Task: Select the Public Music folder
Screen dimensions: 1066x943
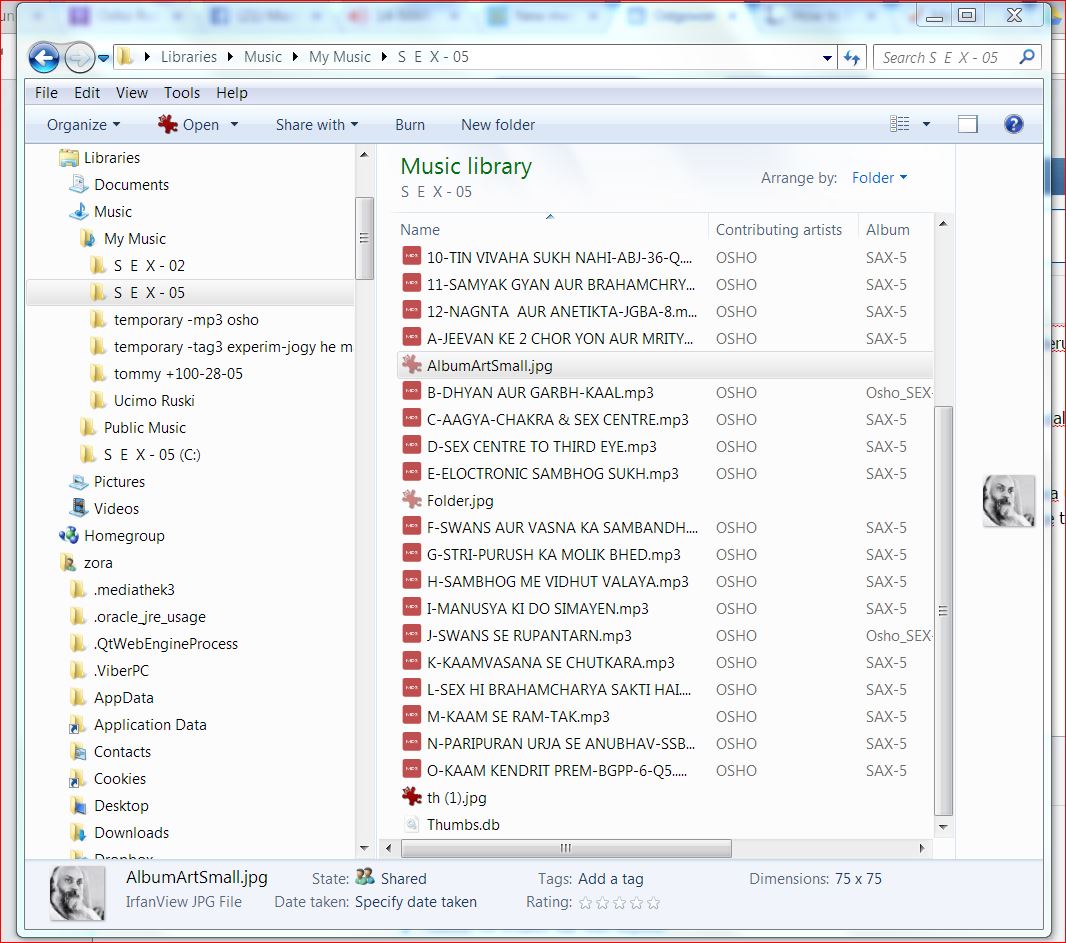Action: click(144, 428)
